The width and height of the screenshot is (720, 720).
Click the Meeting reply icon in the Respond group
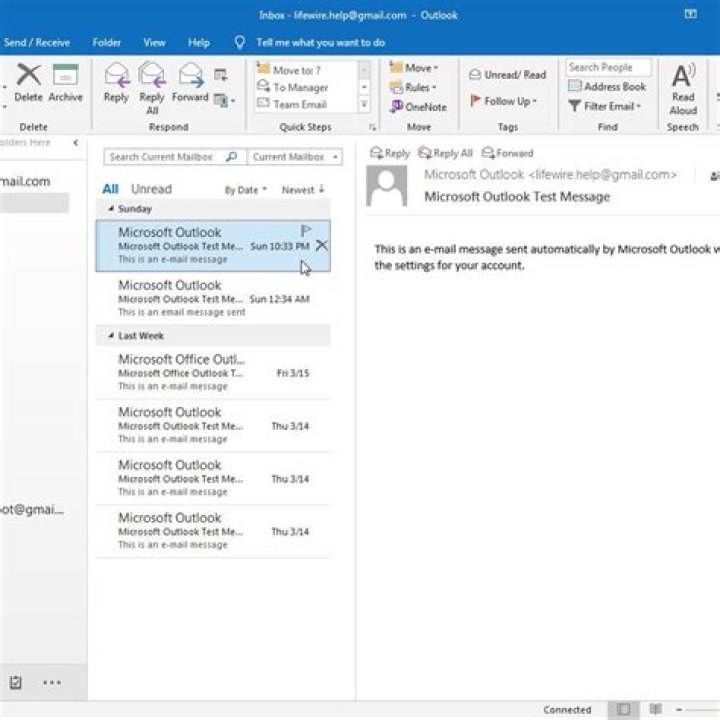click(x=221, y=74)
